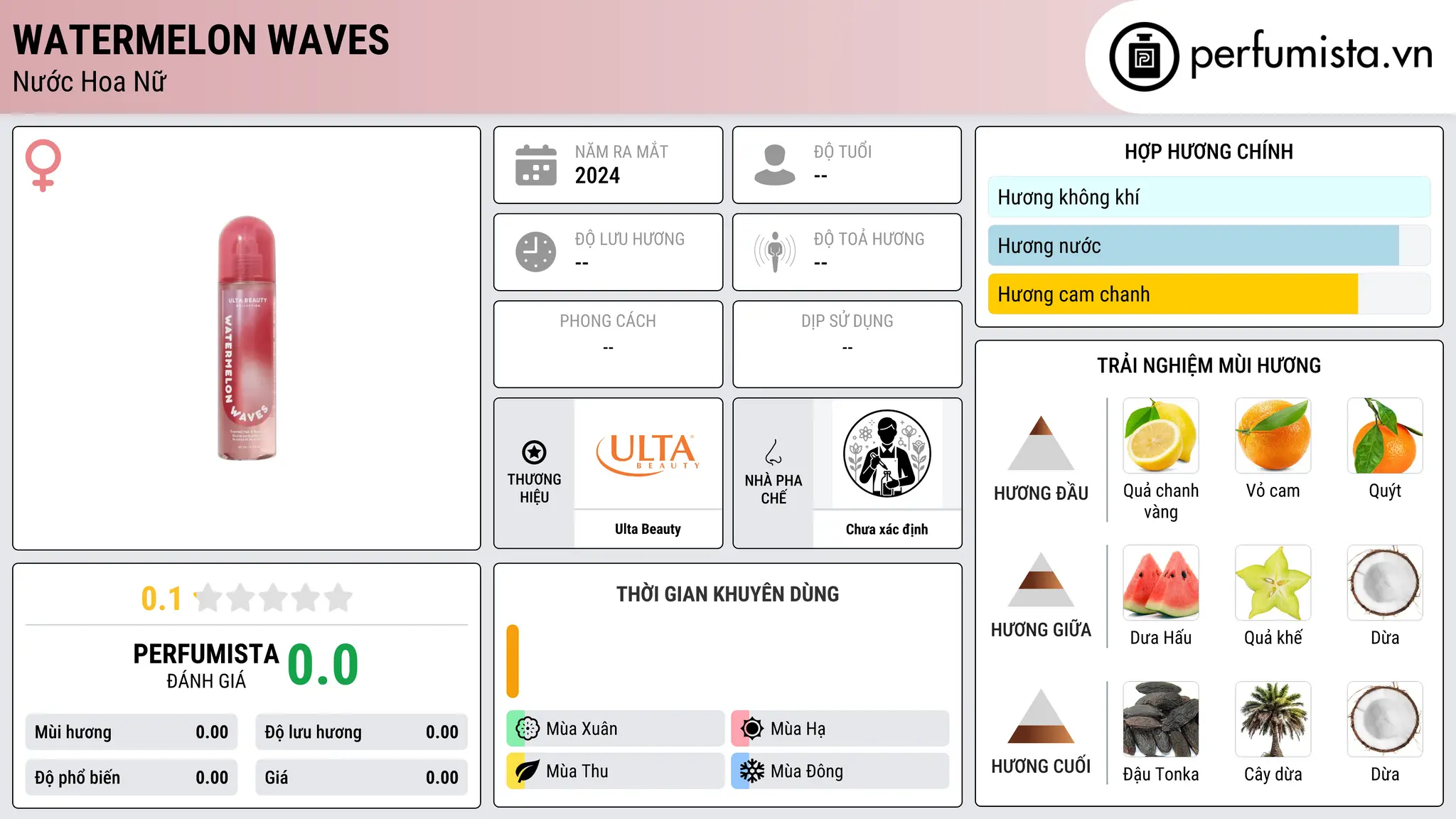Image resolution: width=1456 pixels, height=819 pixels.
Task: Click the Nước Hoa Nữ subtitle
Action: click(x=90, y=82)
